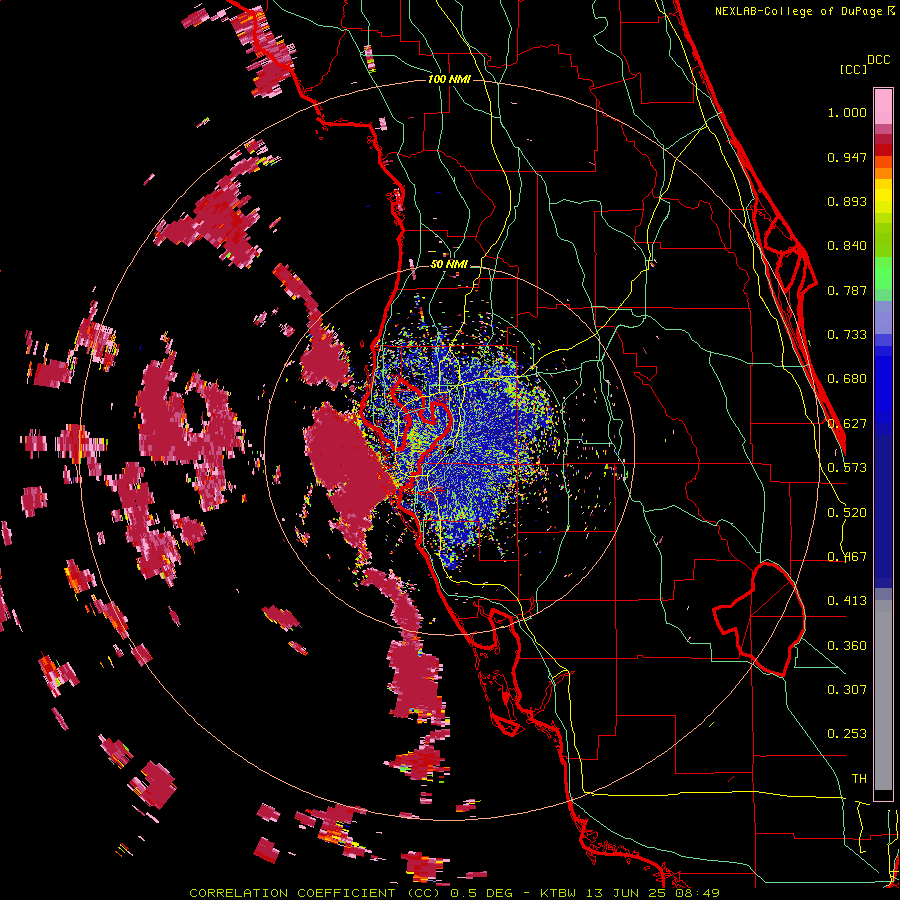
Task: Click the 0.787 legend value
Action: pyautogui.click(x=847, y=290)
